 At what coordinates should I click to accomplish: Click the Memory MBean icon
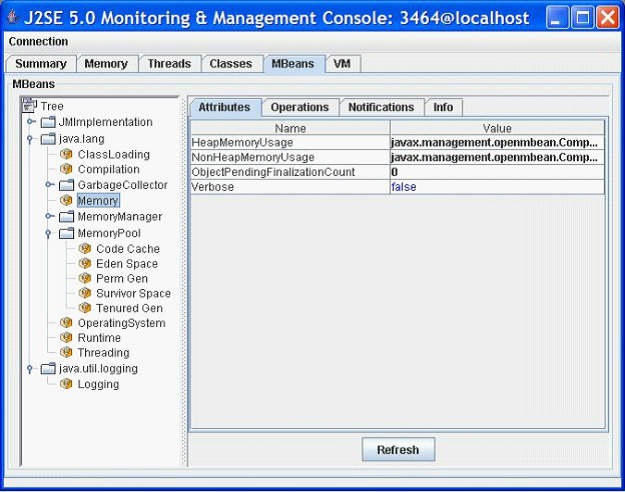[66, 200]
